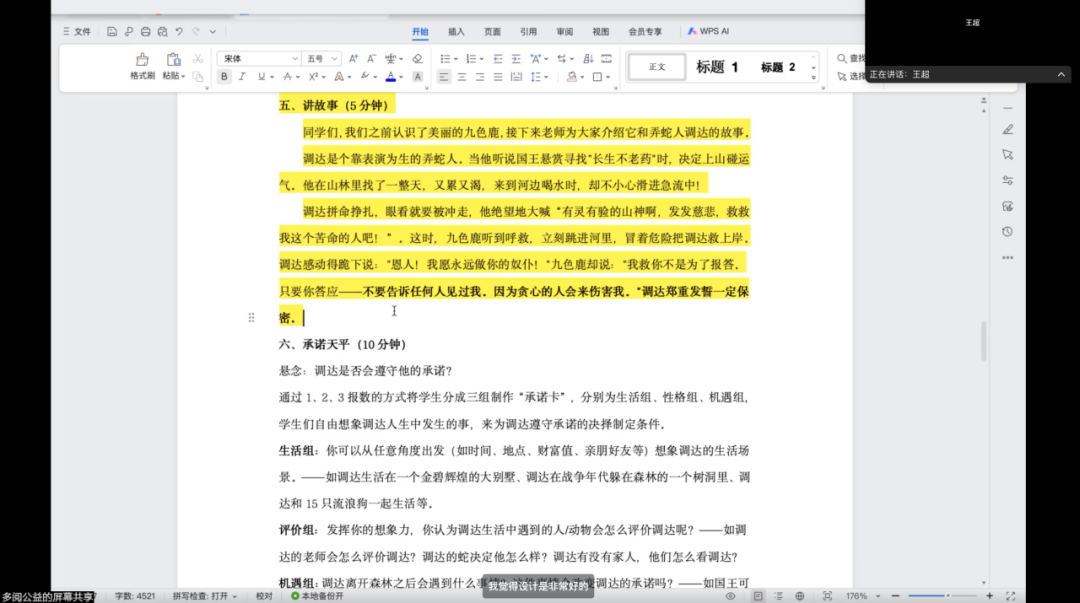Apply the text highlight color pen
Screen dimensions: 1080x603
click(365, 77)
